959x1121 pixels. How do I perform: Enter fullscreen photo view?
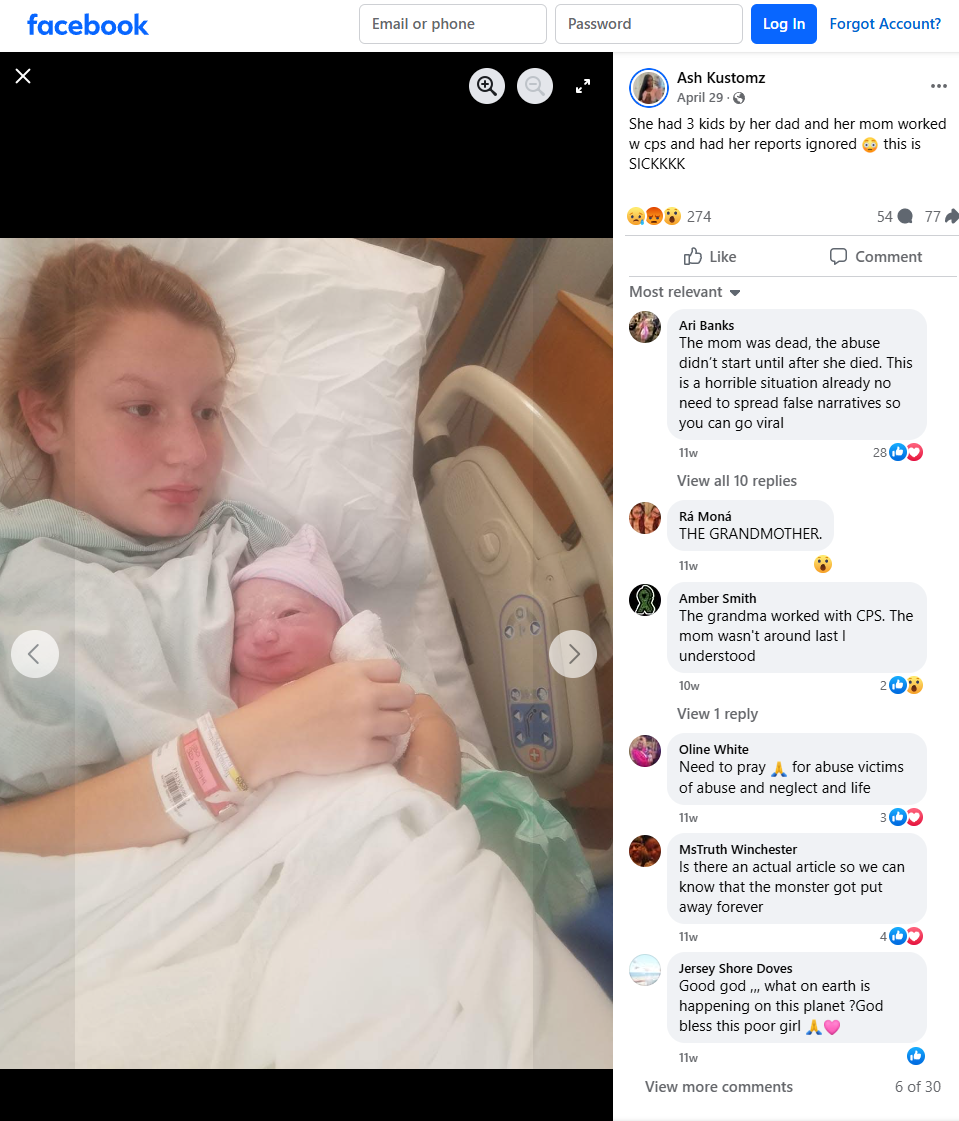[583, 86]
